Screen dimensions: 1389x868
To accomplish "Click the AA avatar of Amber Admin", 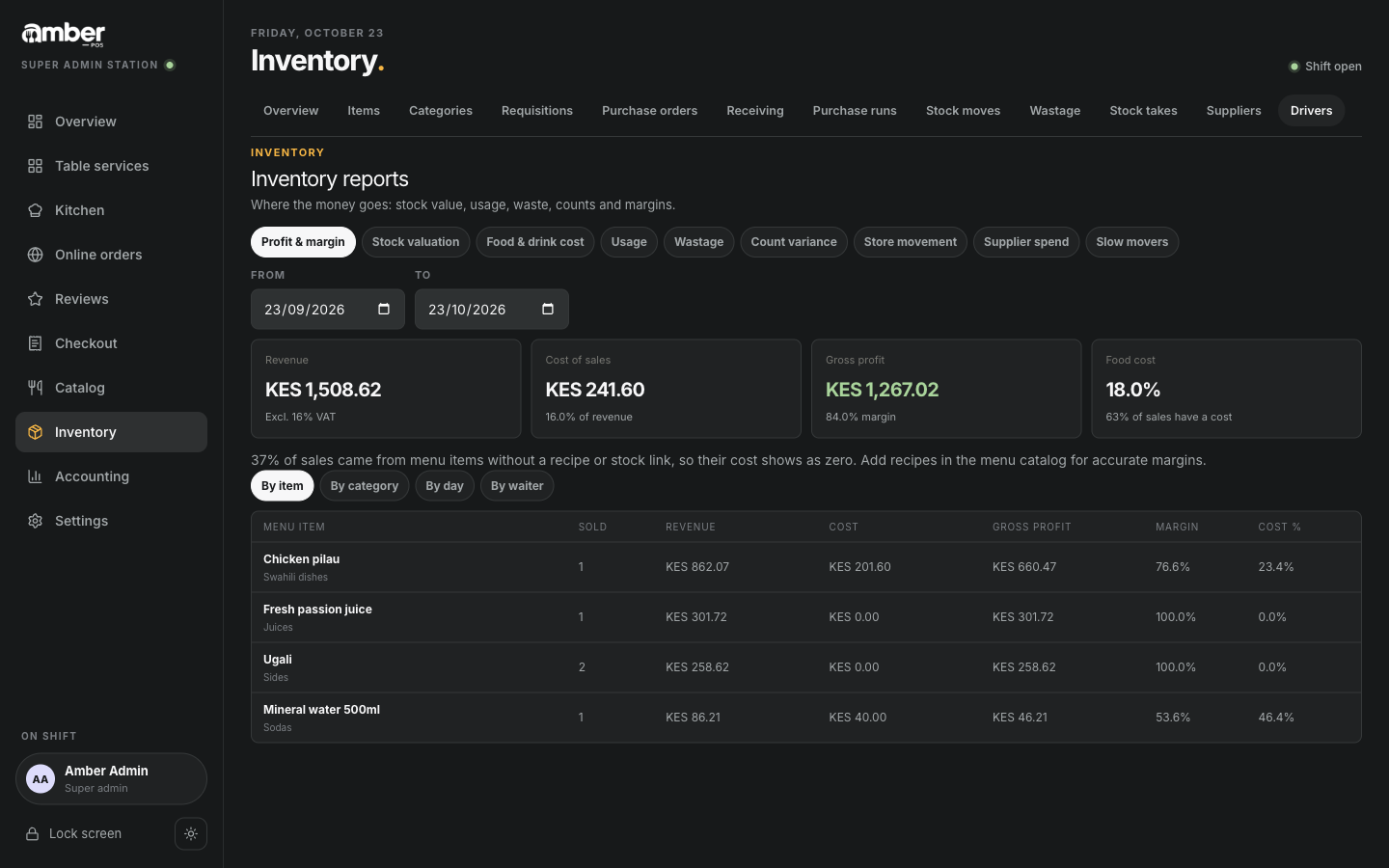I will point(41,779).
